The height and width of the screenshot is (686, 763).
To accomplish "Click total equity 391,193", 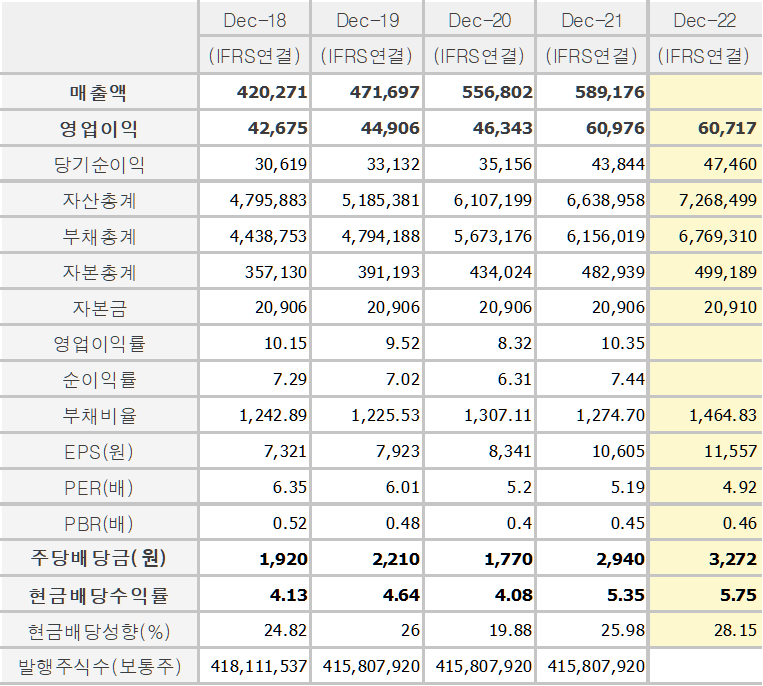I will (388, 272).
